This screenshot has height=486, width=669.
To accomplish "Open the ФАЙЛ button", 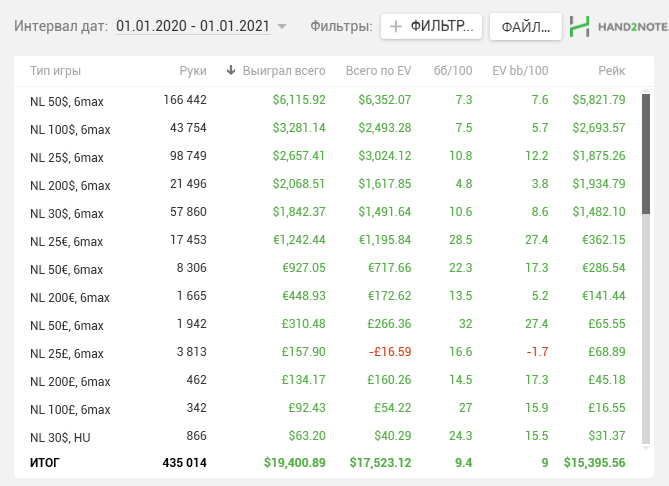I will [525, 26].
